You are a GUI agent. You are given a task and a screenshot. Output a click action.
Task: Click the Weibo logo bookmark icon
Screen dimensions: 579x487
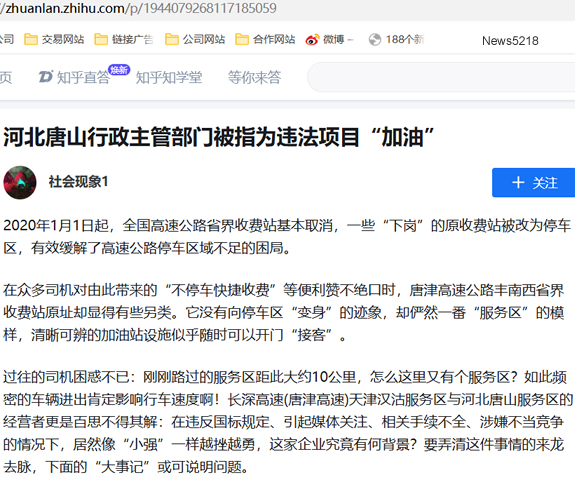[312, 40]
